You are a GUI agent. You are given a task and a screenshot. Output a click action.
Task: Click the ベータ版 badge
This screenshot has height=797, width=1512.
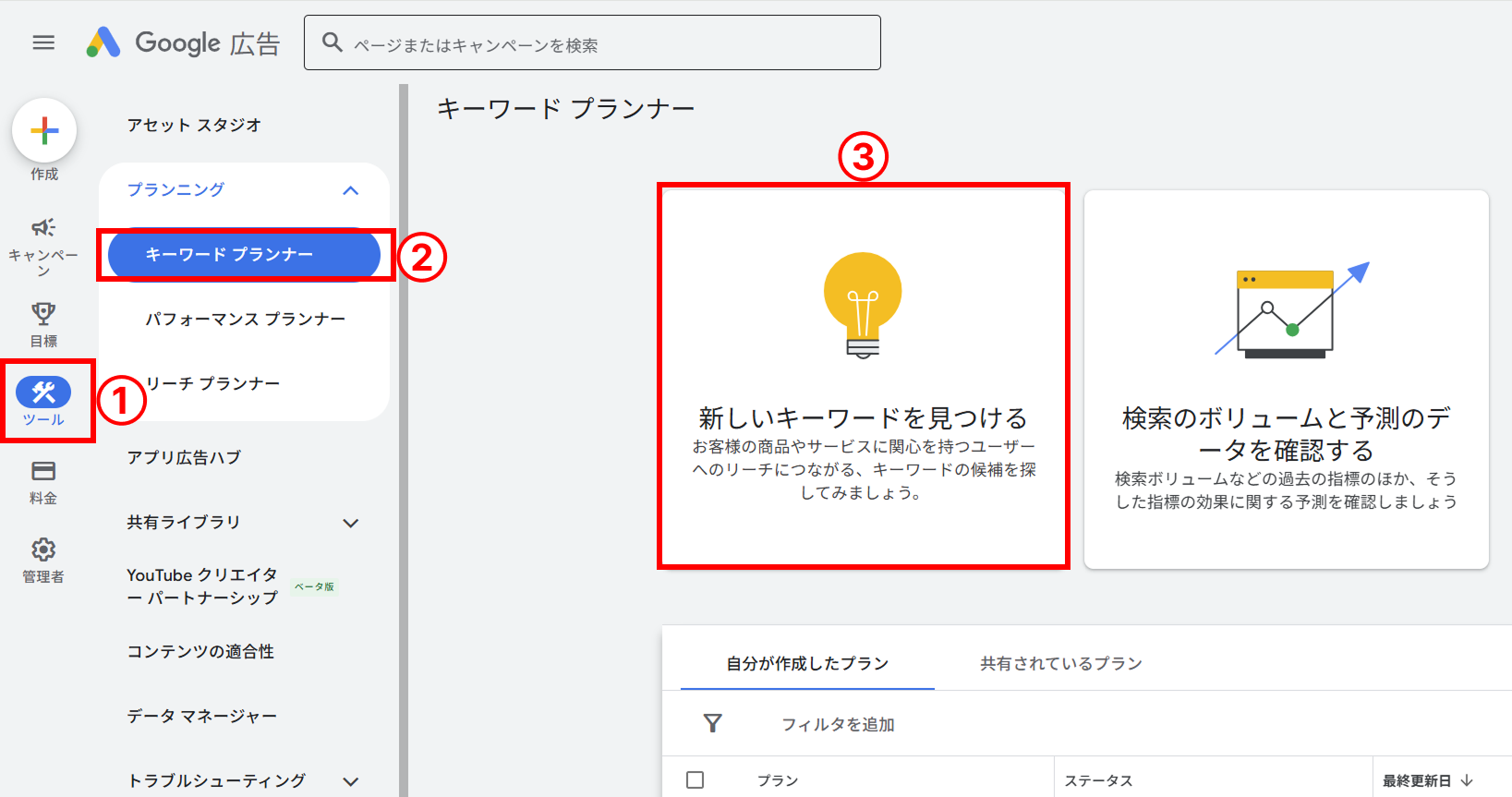click(314, 586)
